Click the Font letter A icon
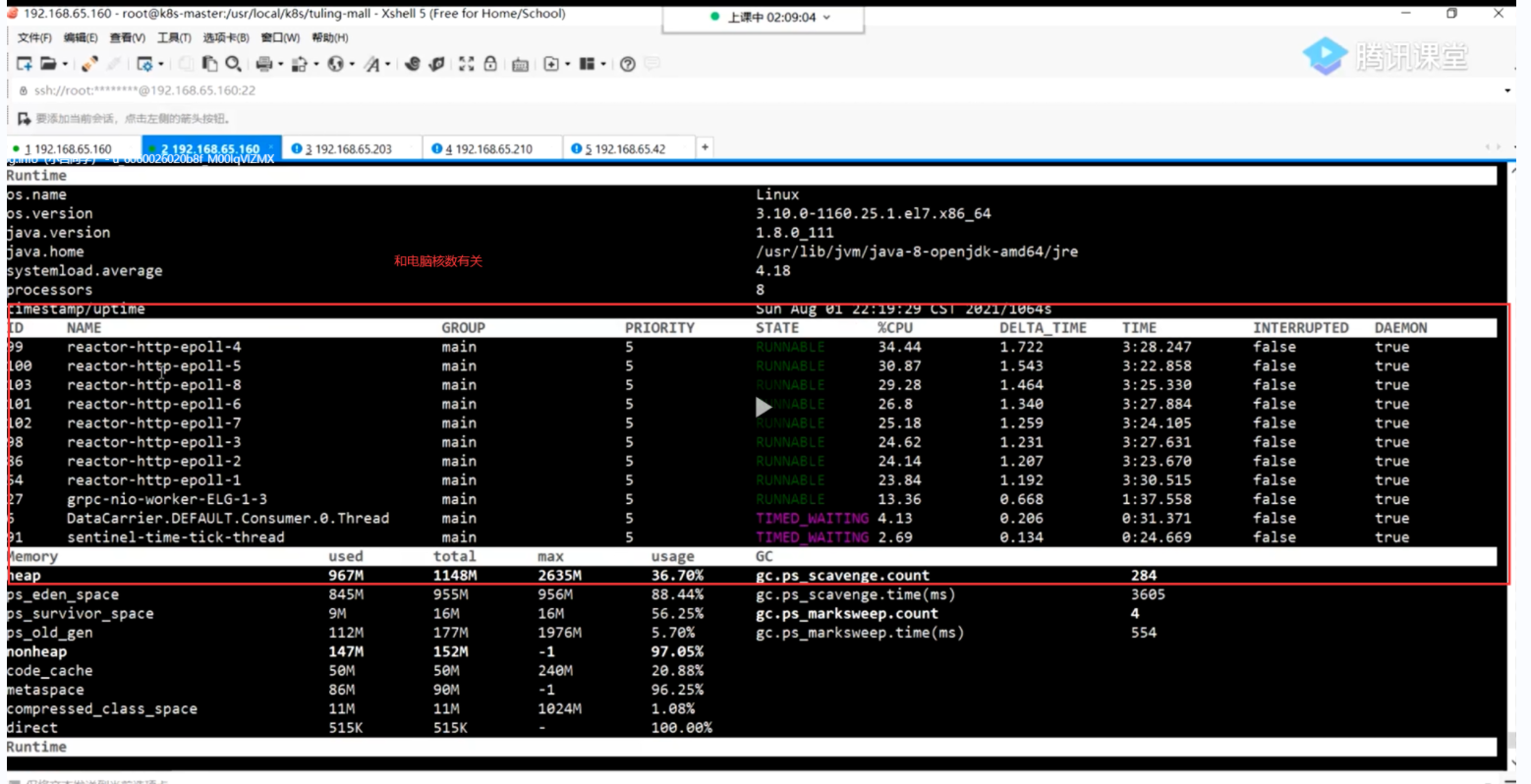 [372, 64]
